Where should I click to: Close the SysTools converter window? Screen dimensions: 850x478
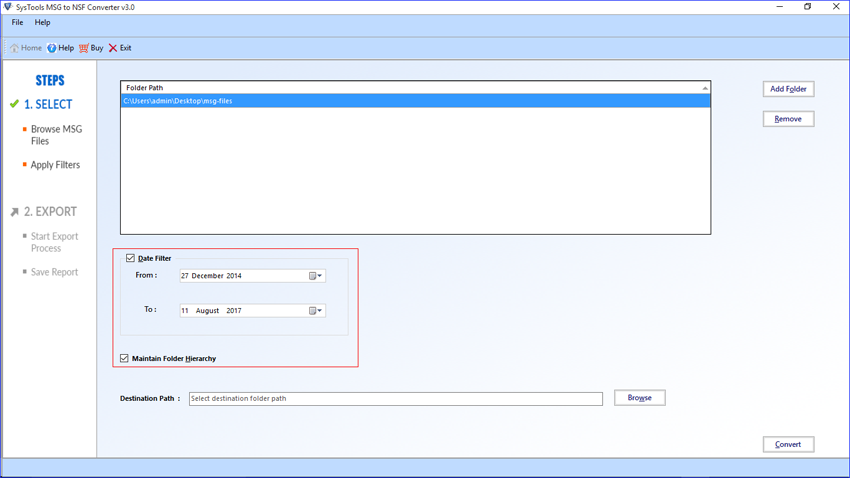pos(836,7)
